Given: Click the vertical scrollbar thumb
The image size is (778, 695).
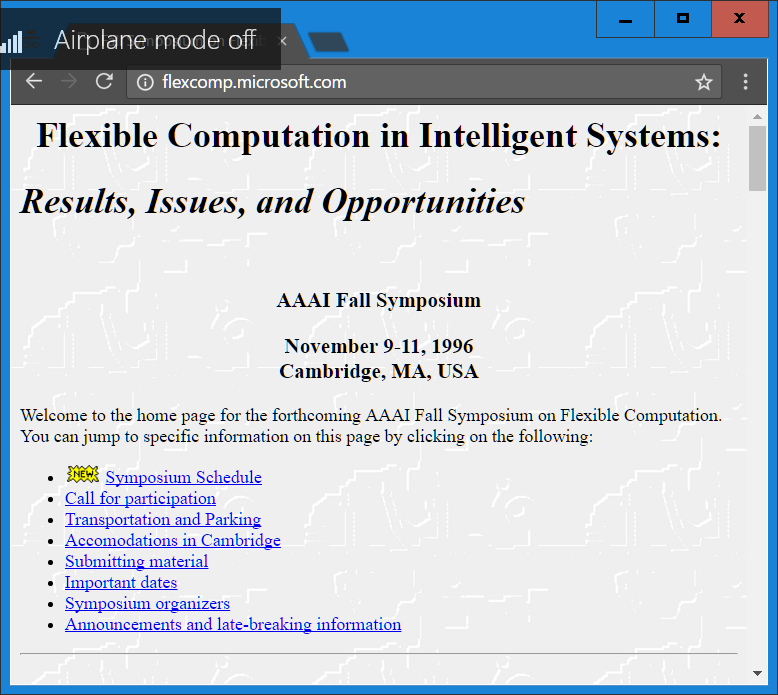Looking at the screenshot, I should point(757,158).
